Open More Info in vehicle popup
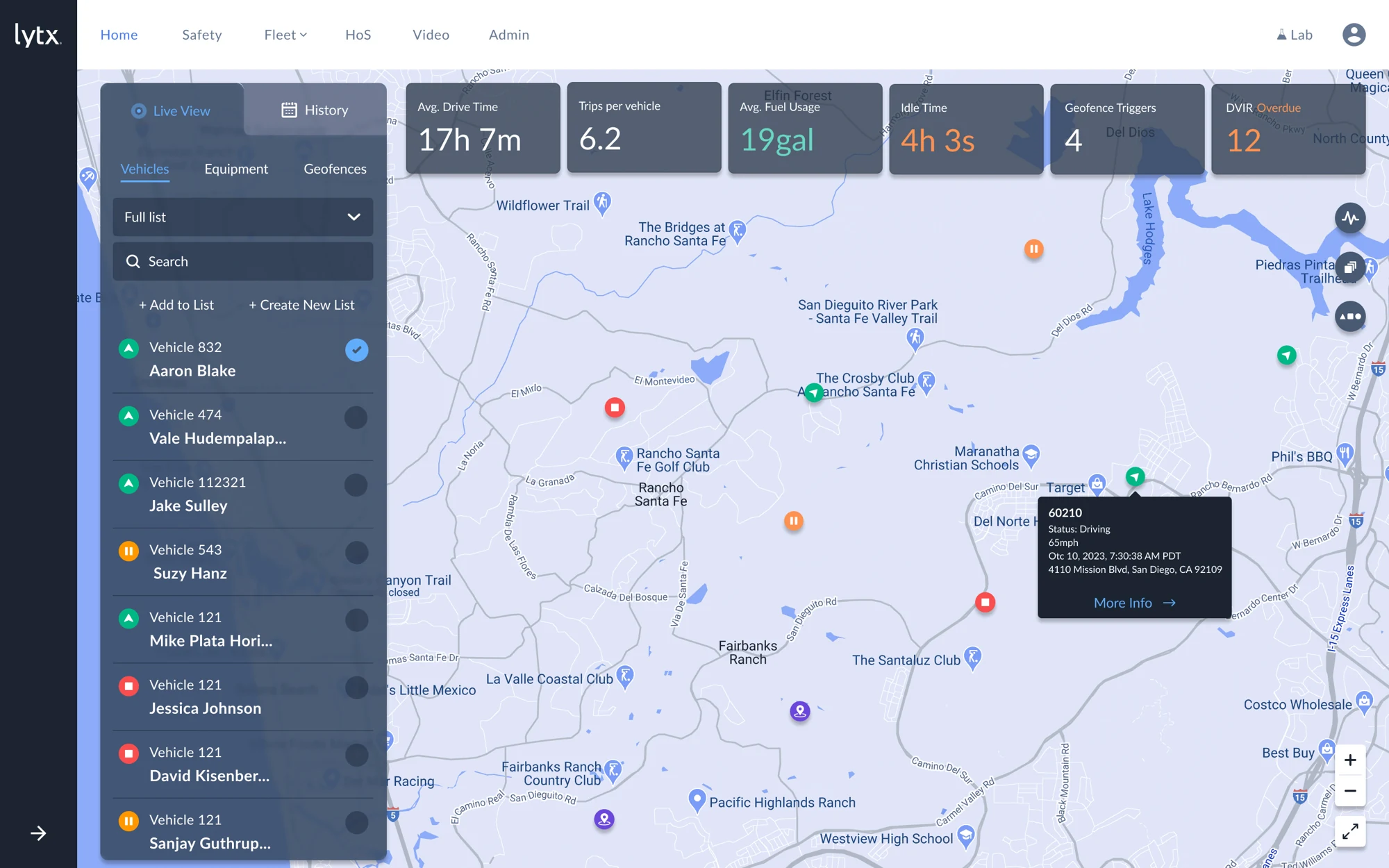 pos(1134,603)
